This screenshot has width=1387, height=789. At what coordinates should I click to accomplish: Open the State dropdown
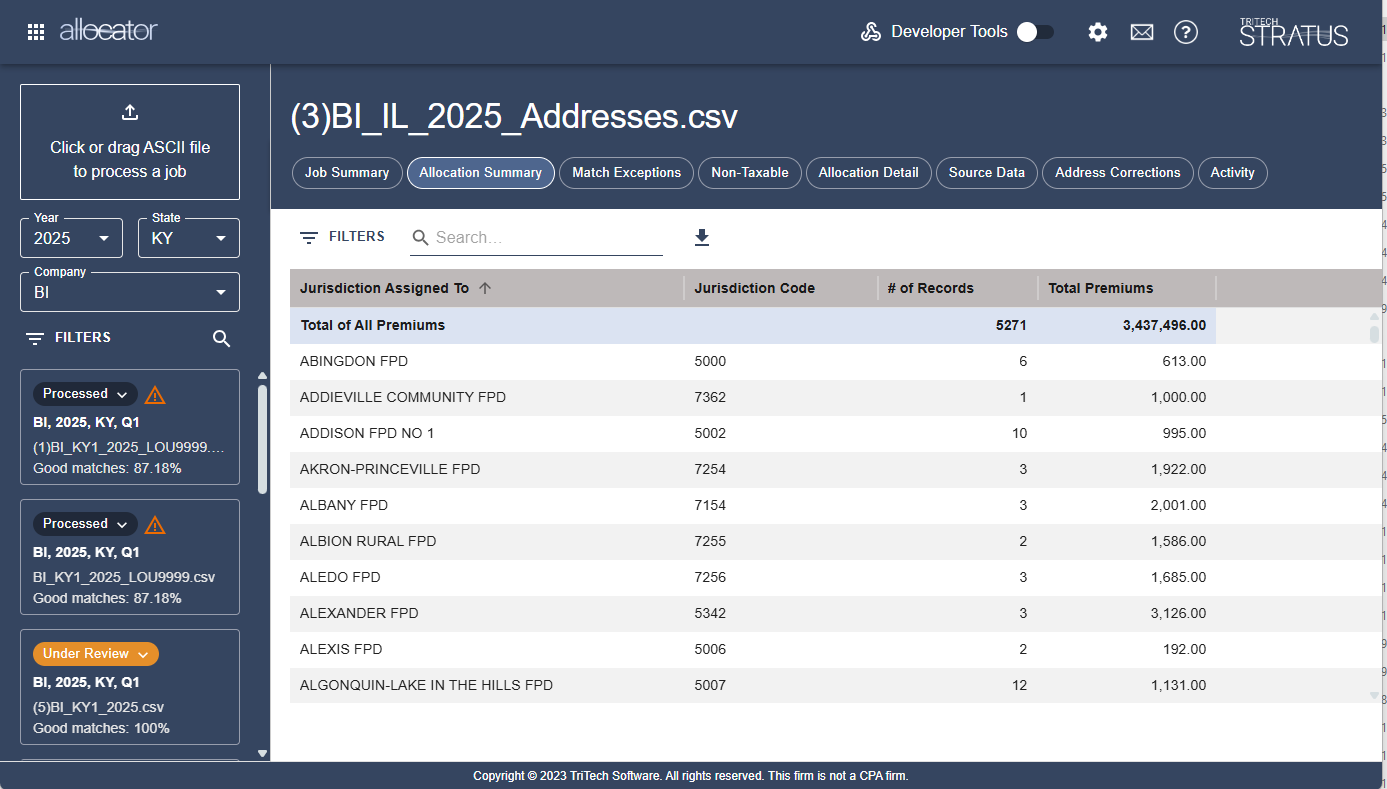tap(189, 238)
